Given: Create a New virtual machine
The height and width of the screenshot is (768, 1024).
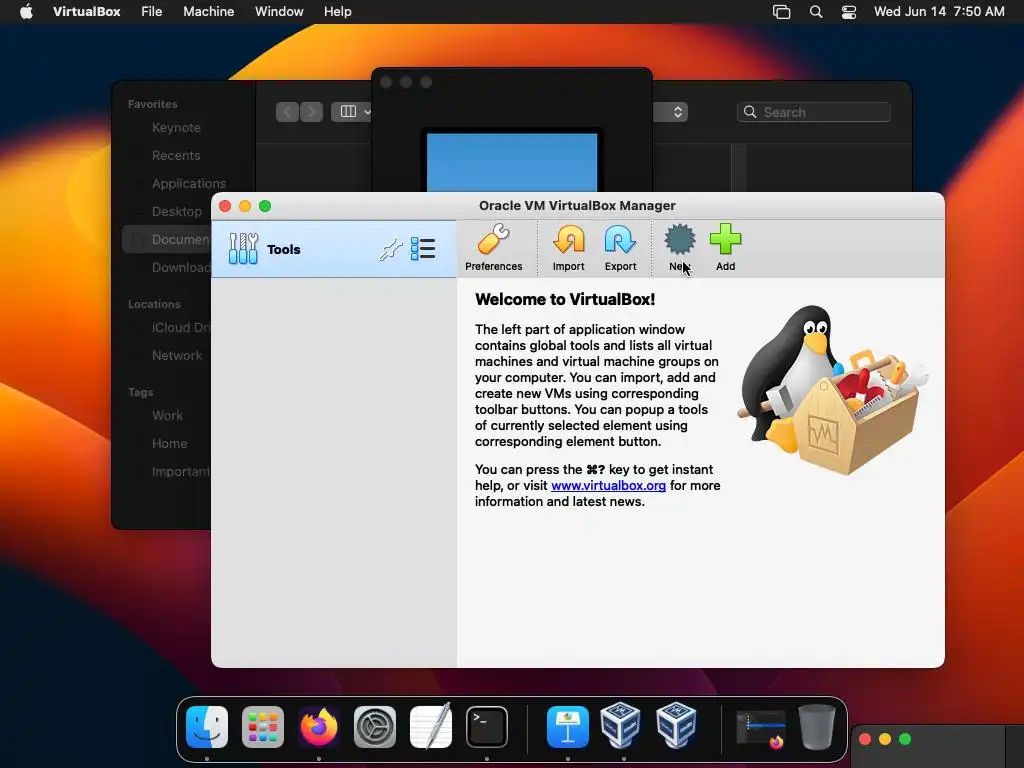Looking at the screenshot, I should pyautogui.click(x=680, y=248).
